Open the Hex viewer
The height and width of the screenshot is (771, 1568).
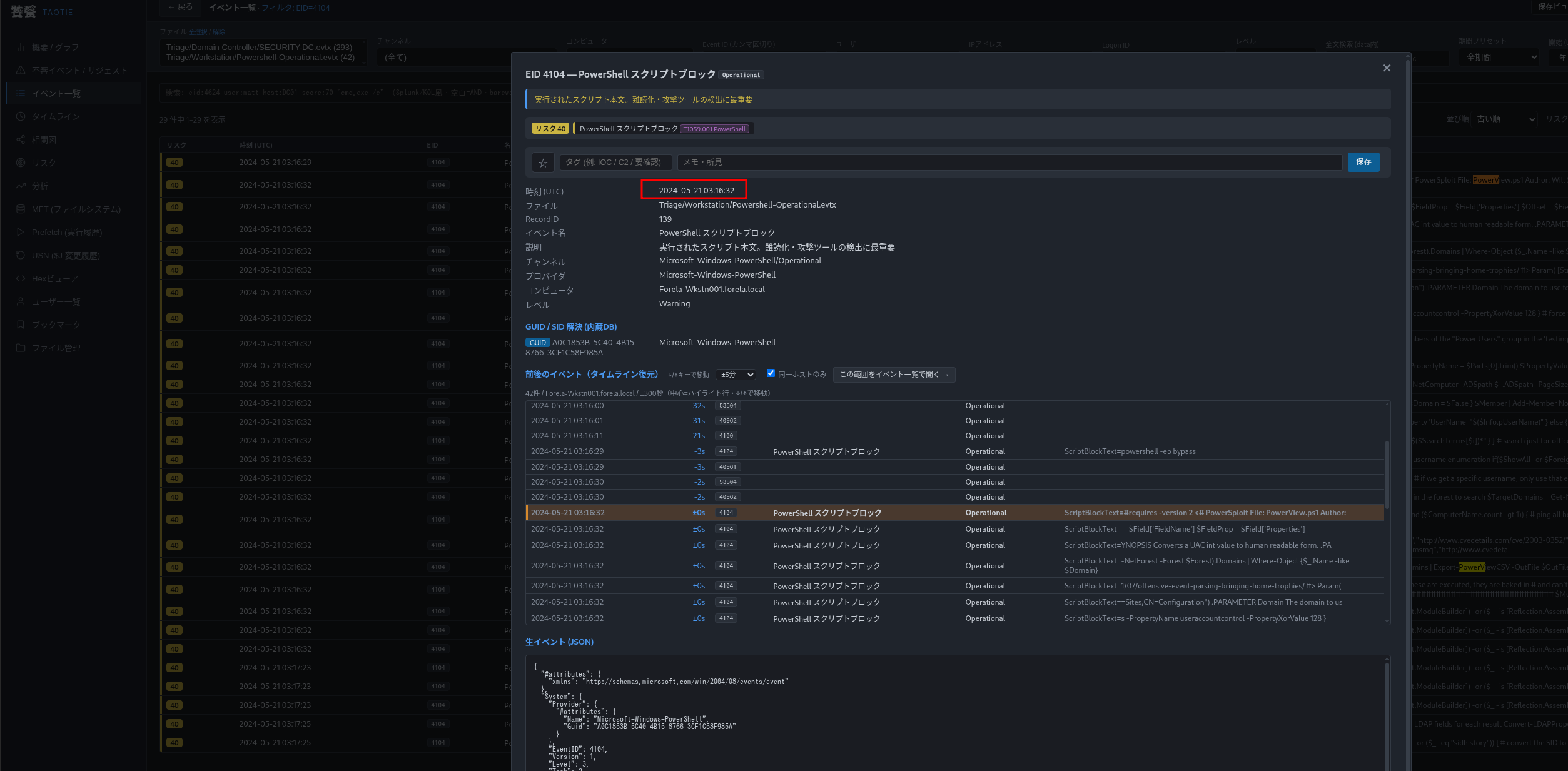coord(74,279)
